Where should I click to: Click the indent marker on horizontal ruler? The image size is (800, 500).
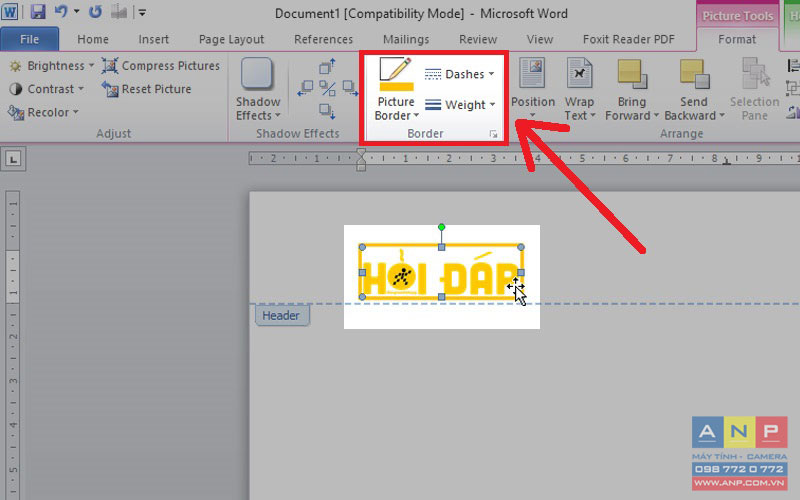point(361,159)
